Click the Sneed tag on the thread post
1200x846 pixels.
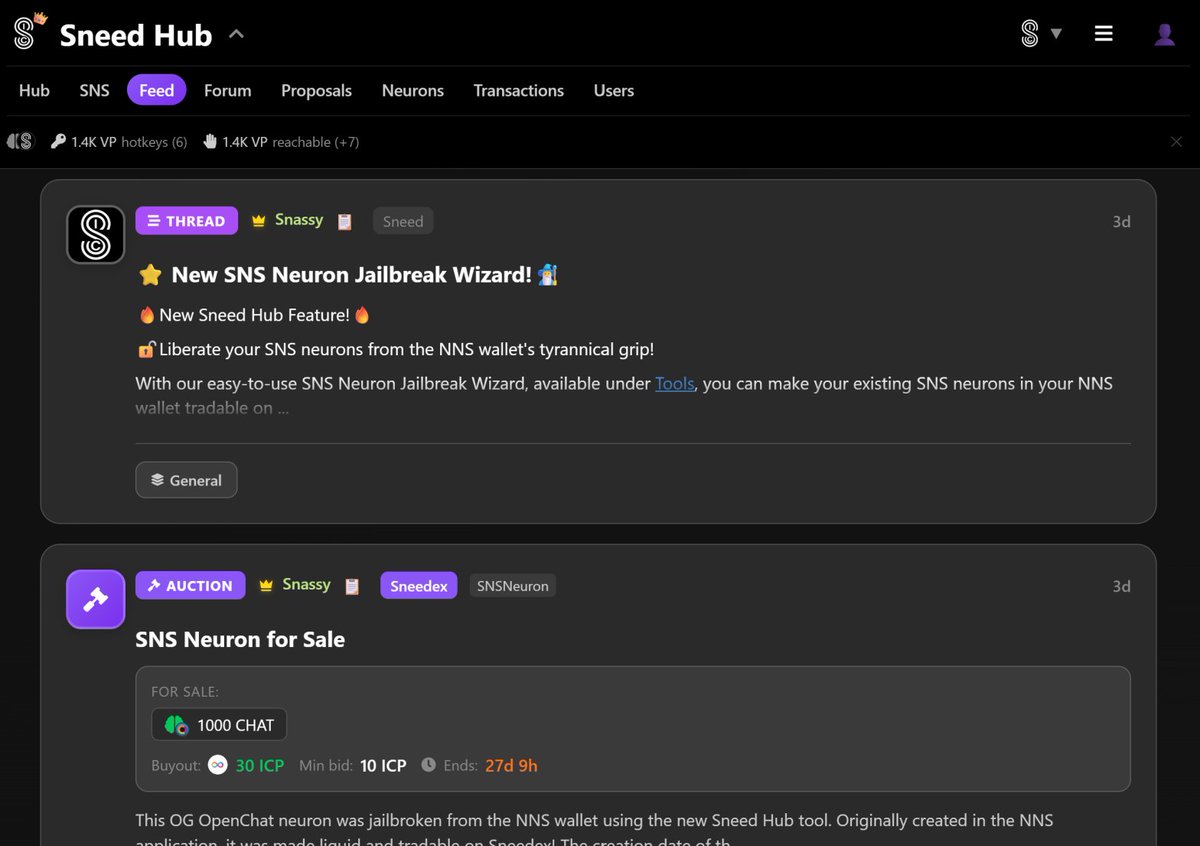click(403, 221)
